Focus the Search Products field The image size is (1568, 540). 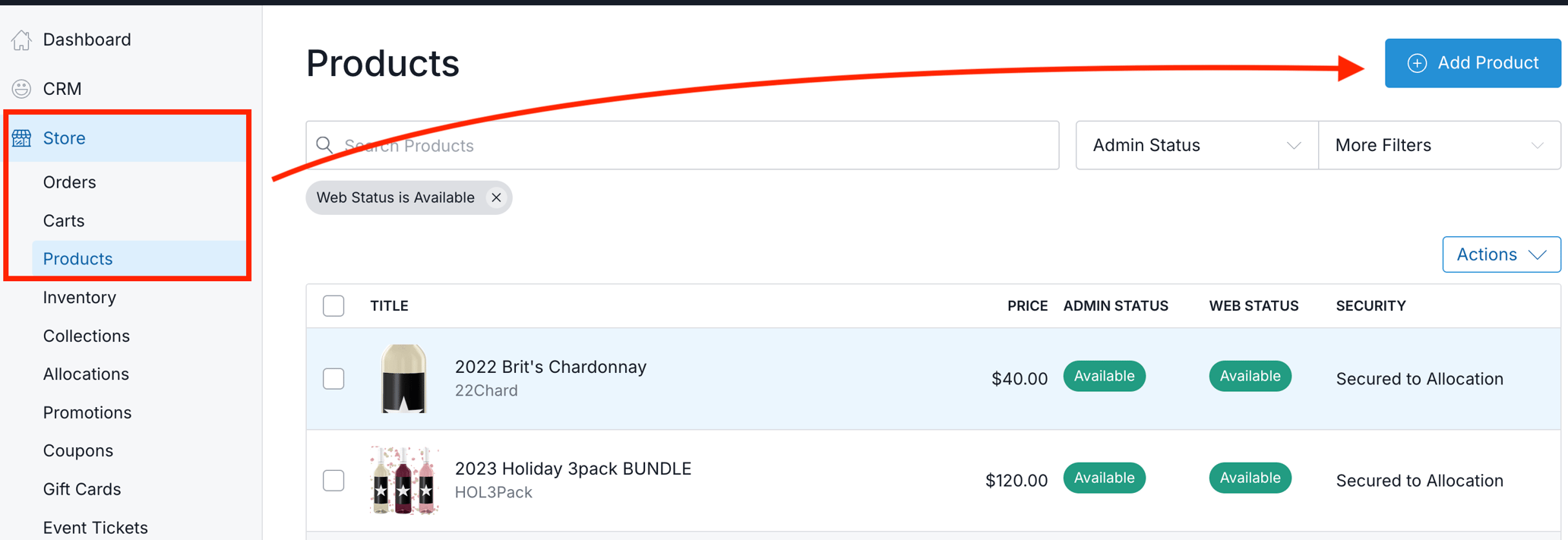(684, 145)
